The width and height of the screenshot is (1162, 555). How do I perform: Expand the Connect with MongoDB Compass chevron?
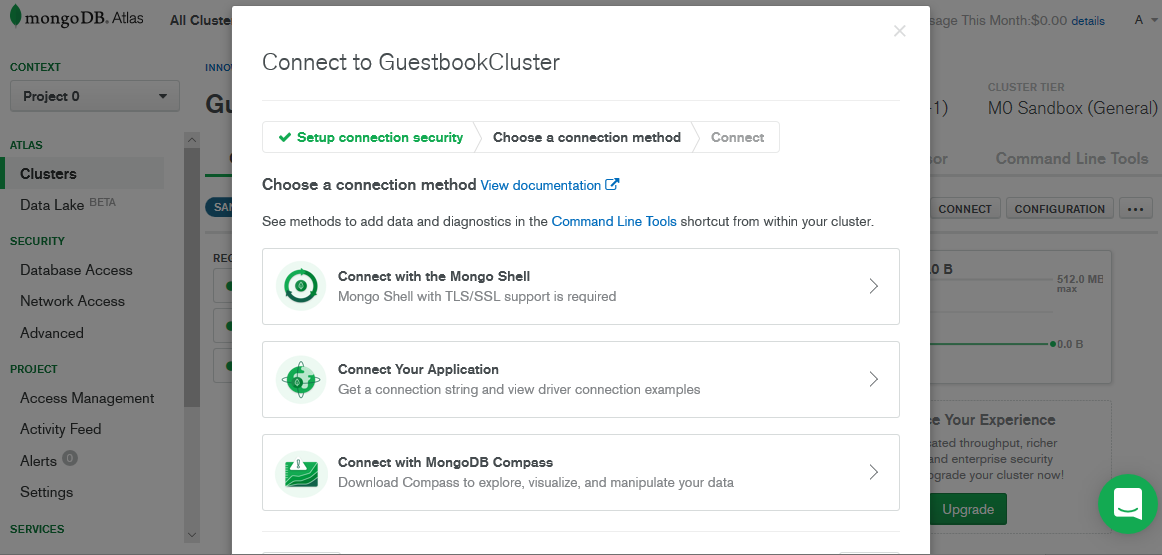coord(873,472)
